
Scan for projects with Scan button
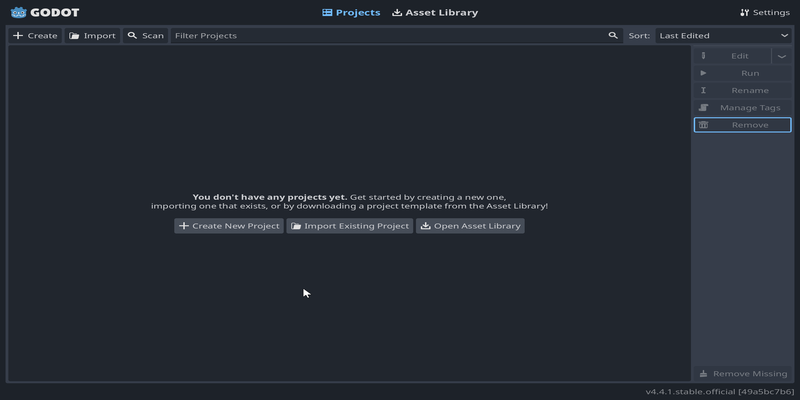[x=146, y=36]
